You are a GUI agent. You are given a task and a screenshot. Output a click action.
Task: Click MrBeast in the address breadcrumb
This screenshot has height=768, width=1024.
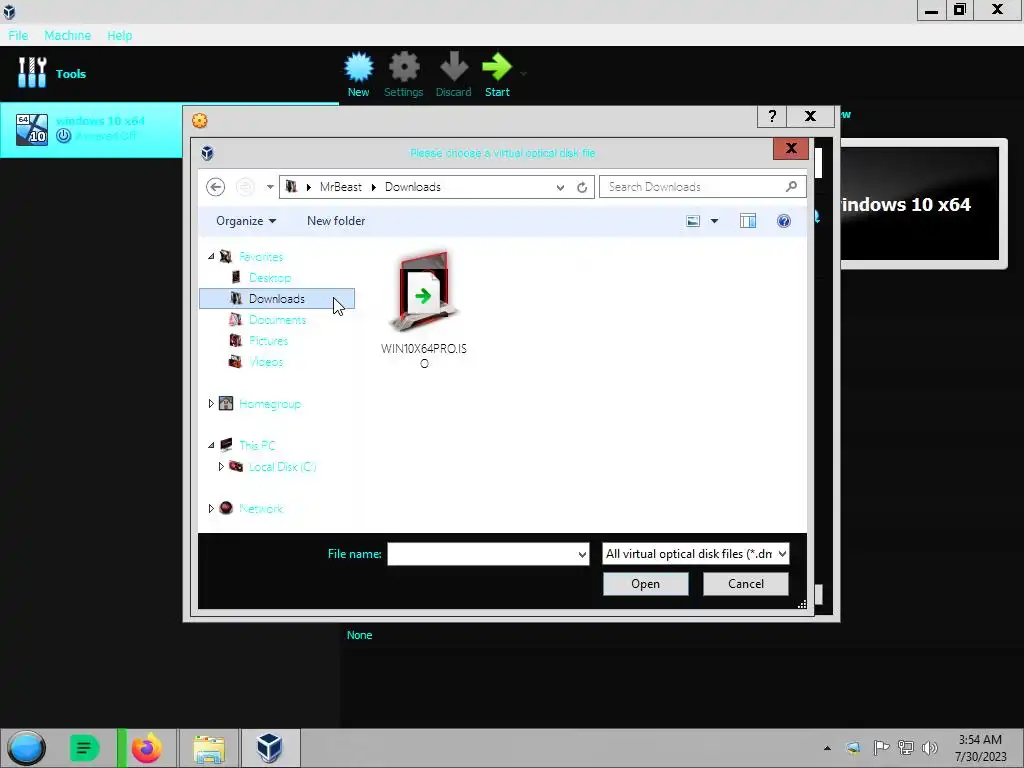(341, 187)
